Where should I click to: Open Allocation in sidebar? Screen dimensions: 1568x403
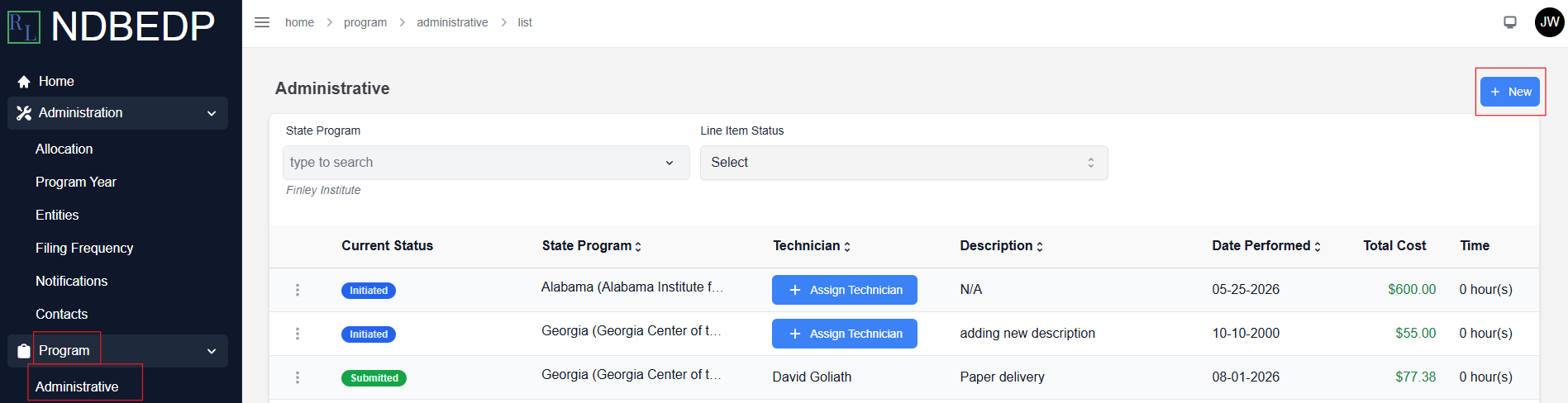point(64,149)
